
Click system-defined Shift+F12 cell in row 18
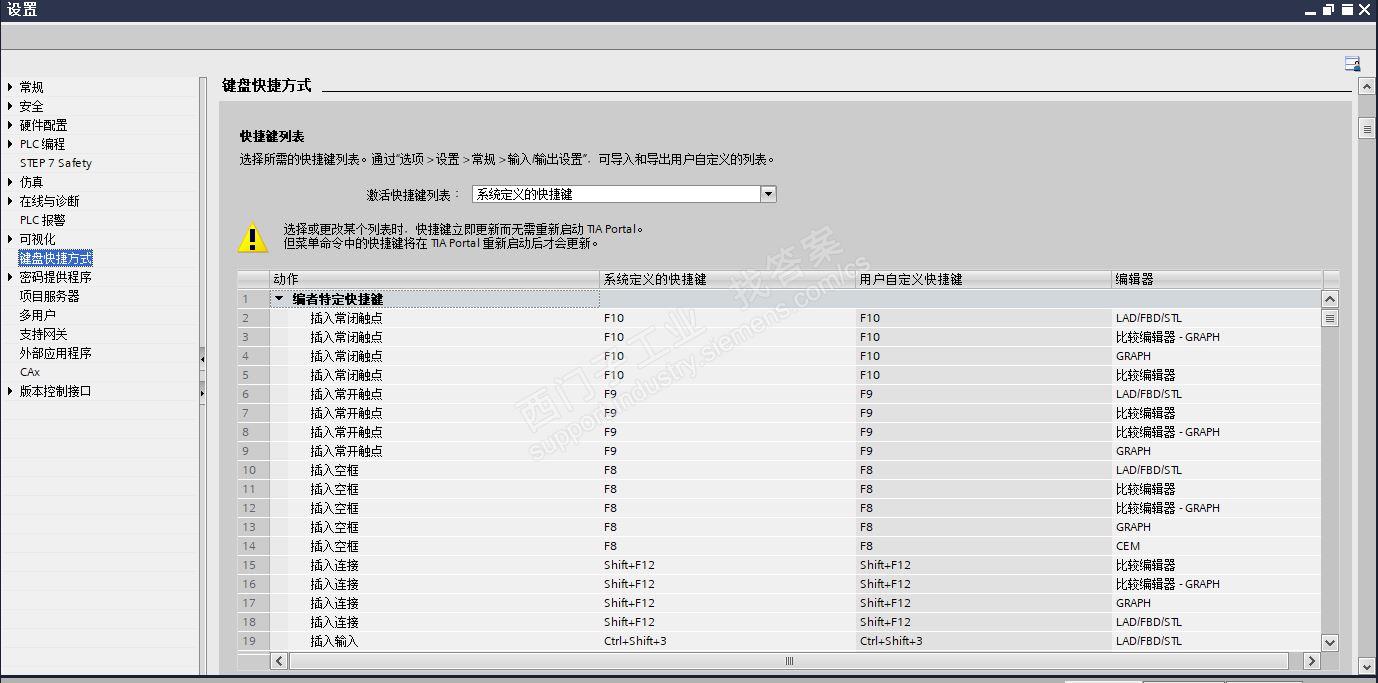727,622
